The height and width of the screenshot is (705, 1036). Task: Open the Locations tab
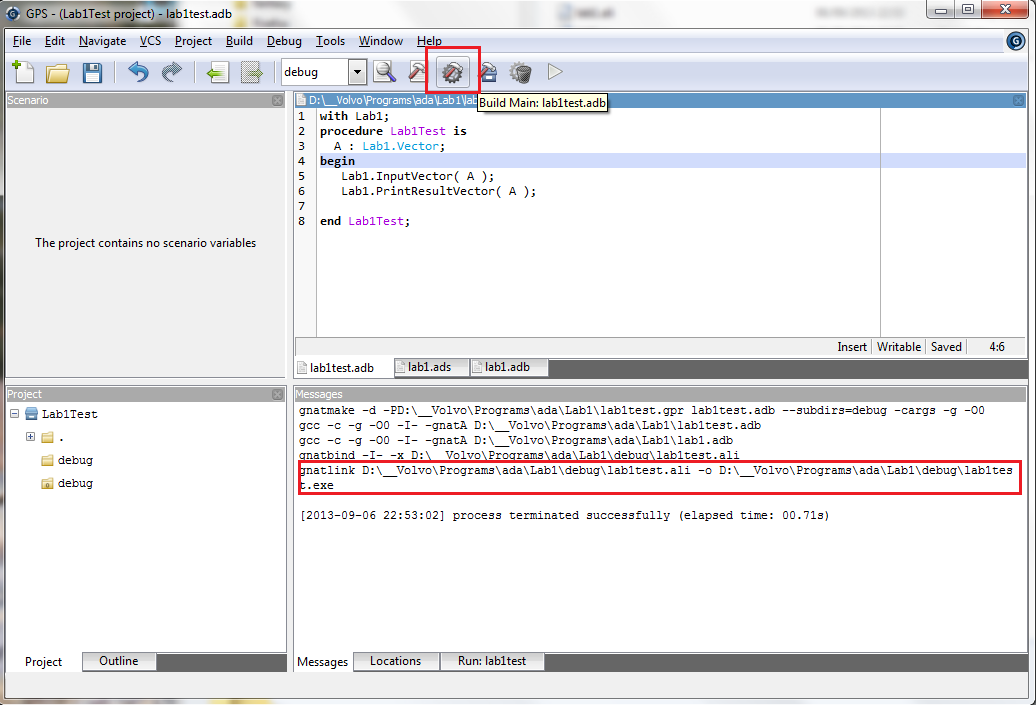[x=395, y=661]
